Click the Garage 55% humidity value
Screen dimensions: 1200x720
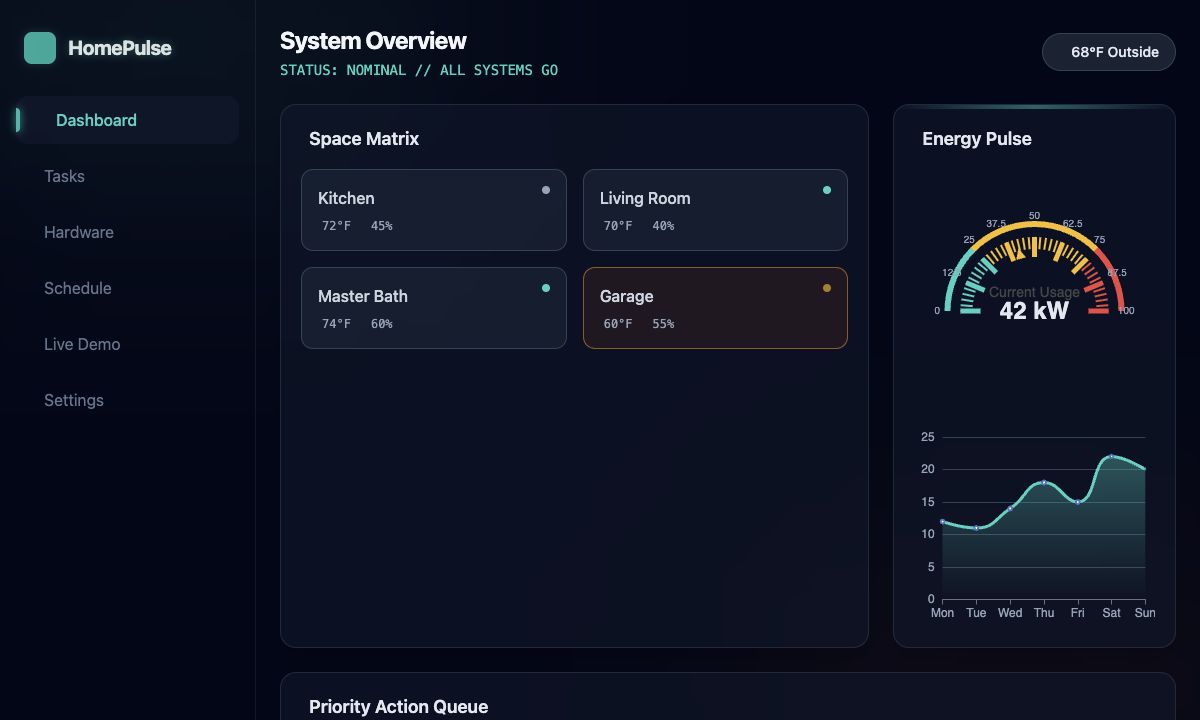pyautogui.click(x=663, y=324)
